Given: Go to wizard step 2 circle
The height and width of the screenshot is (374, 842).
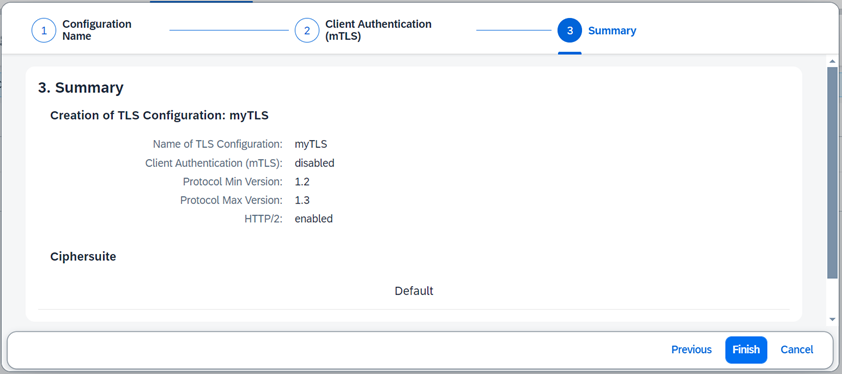Looking at the screenshot, I should click(307, 30).
